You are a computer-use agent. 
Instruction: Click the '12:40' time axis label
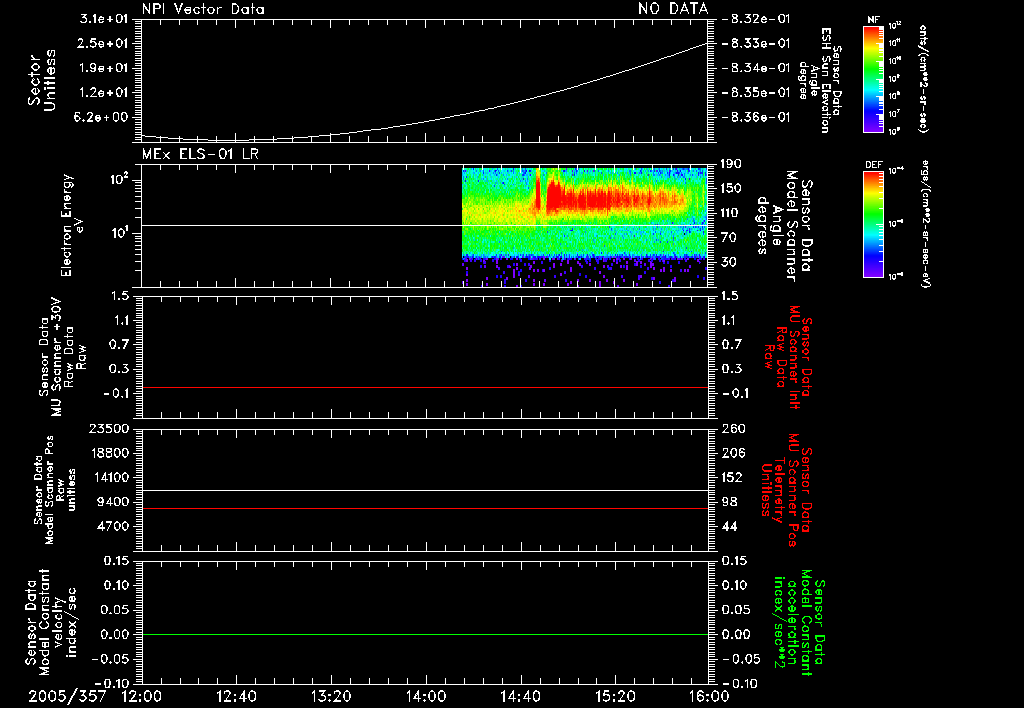click(236, 696)
